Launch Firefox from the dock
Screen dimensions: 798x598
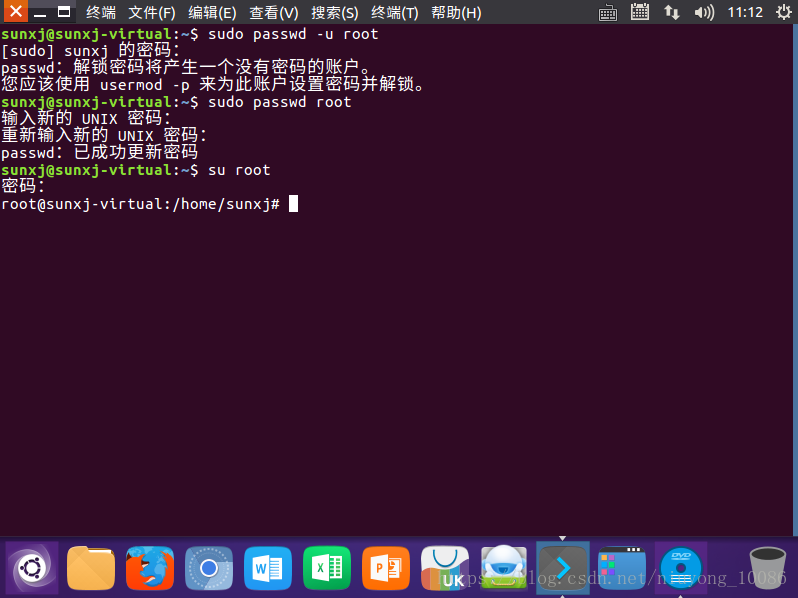click(x=150, y=567)
